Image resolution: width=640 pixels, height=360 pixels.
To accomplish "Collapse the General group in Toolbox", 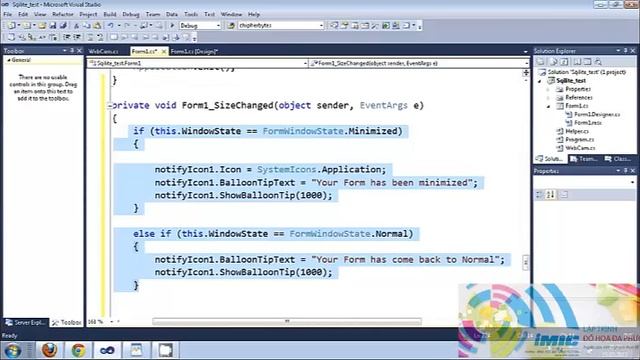I will tap(9, 60).
